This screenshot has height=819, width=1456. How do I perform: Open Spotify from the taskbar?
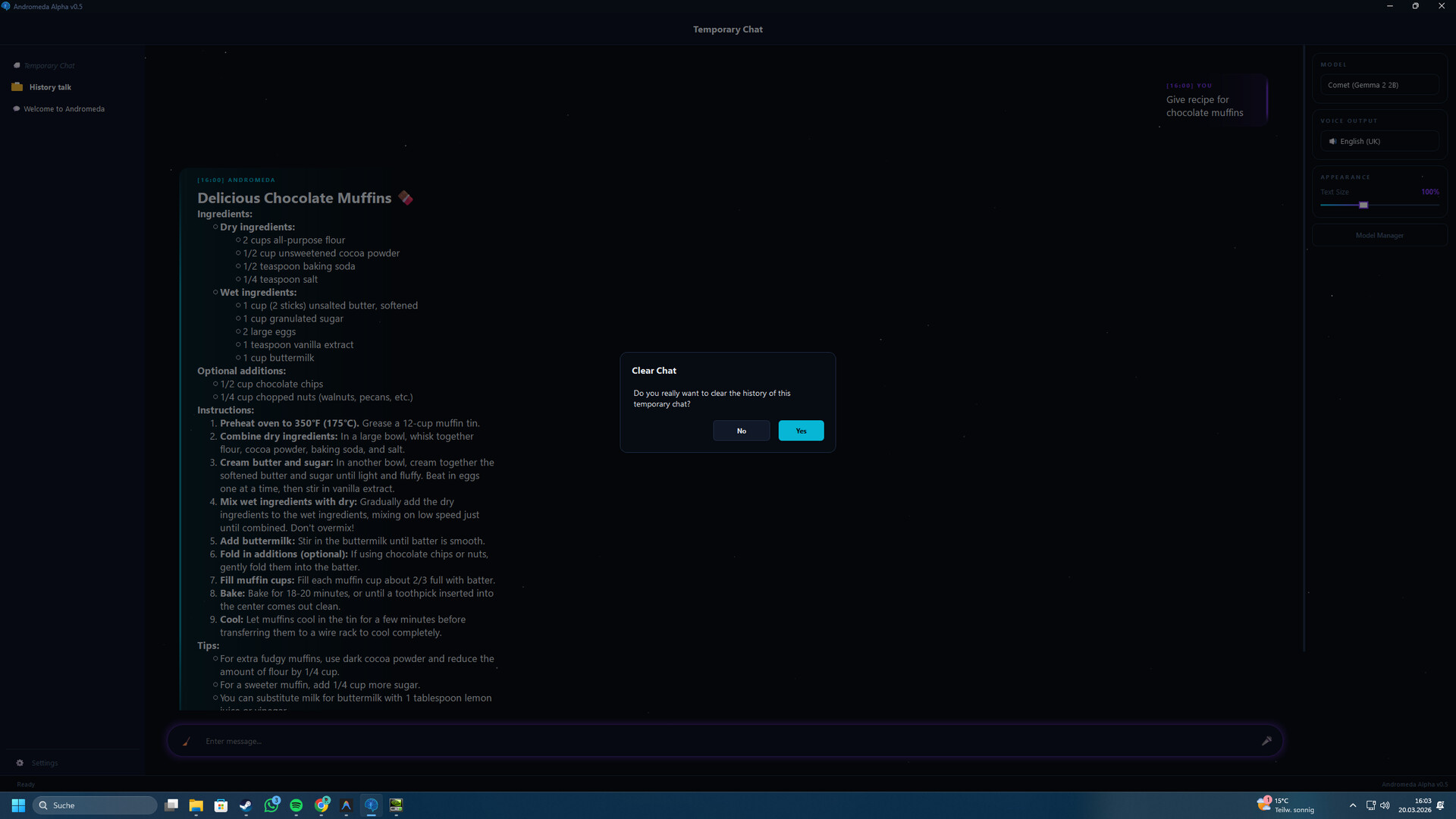pyautogui.click(x=297, y=805)
